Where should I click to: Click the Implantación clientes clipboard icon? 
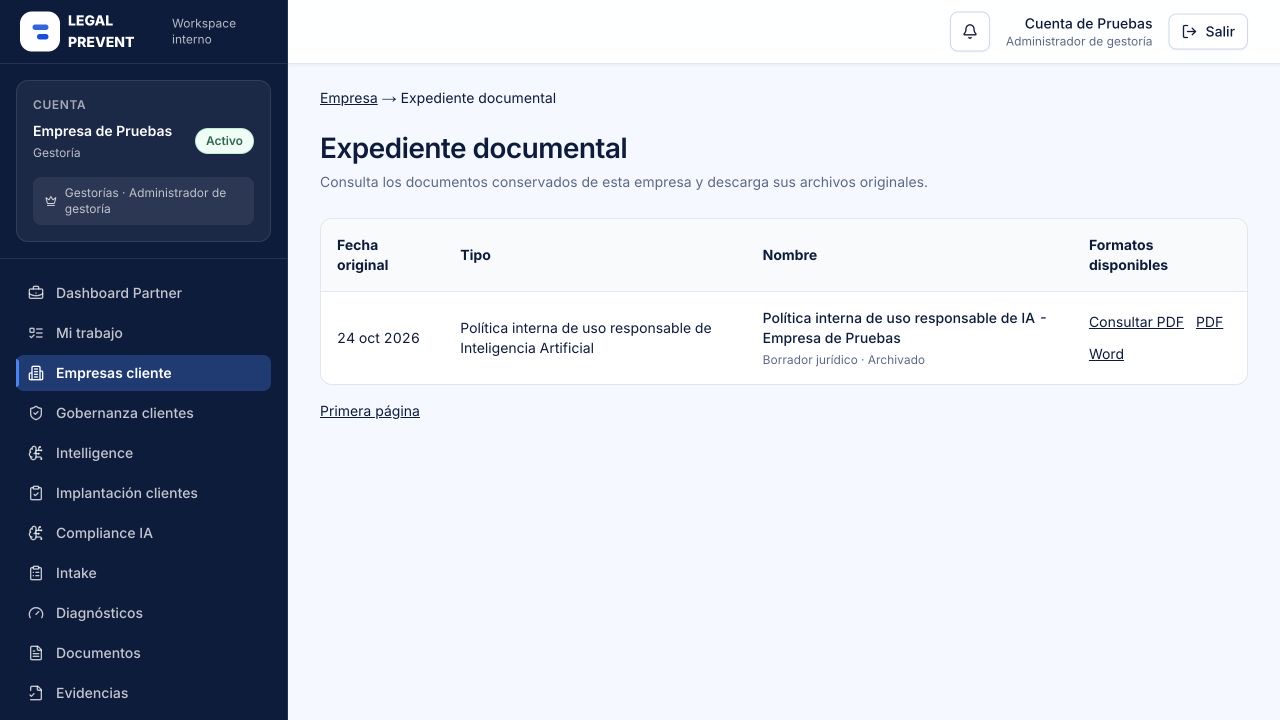[x=36, y=493]
